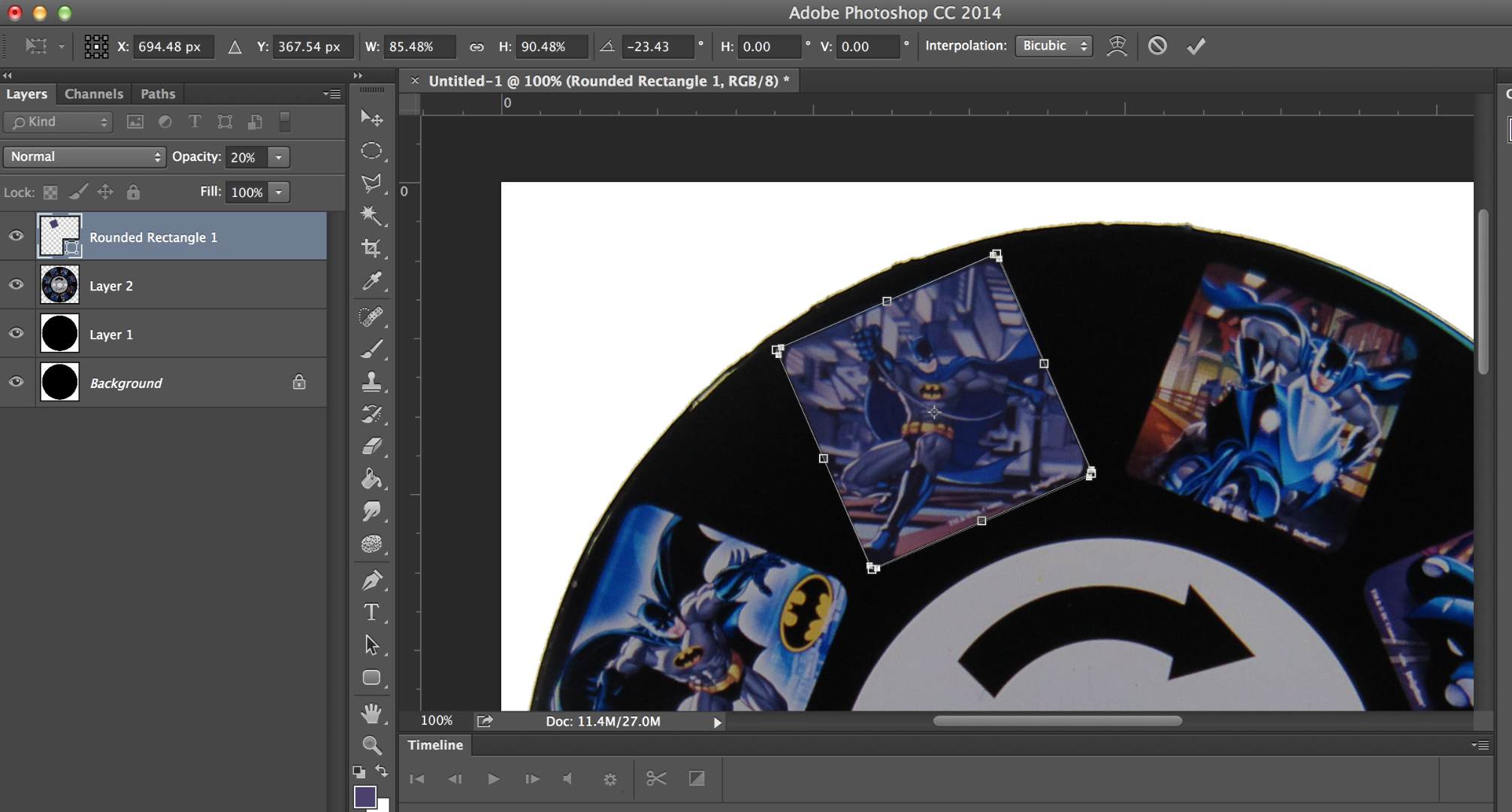Open the blend mode dropdown showing Normal

tap(83, 156)
